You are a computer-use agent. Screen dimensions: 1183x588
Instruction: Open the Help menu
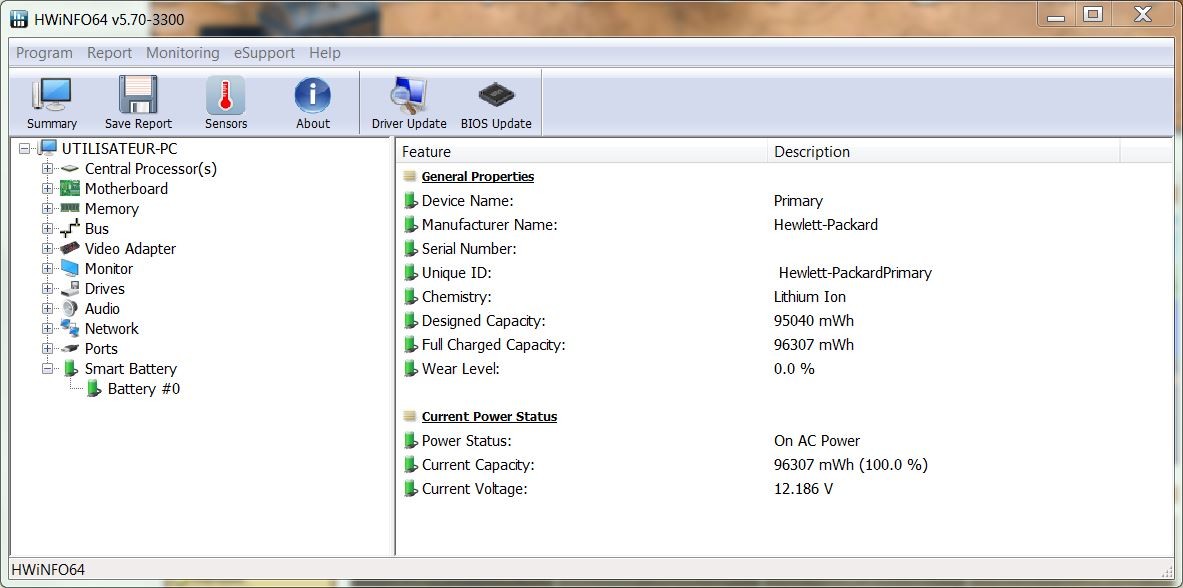[325, 53]
